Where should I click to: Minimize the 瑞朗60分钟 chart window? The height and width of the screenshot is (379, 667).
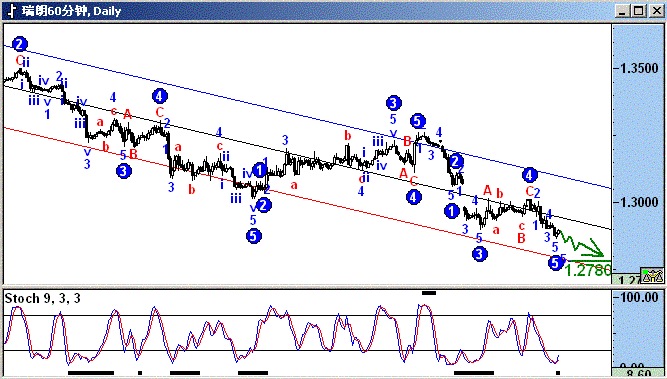pos(622,11)
